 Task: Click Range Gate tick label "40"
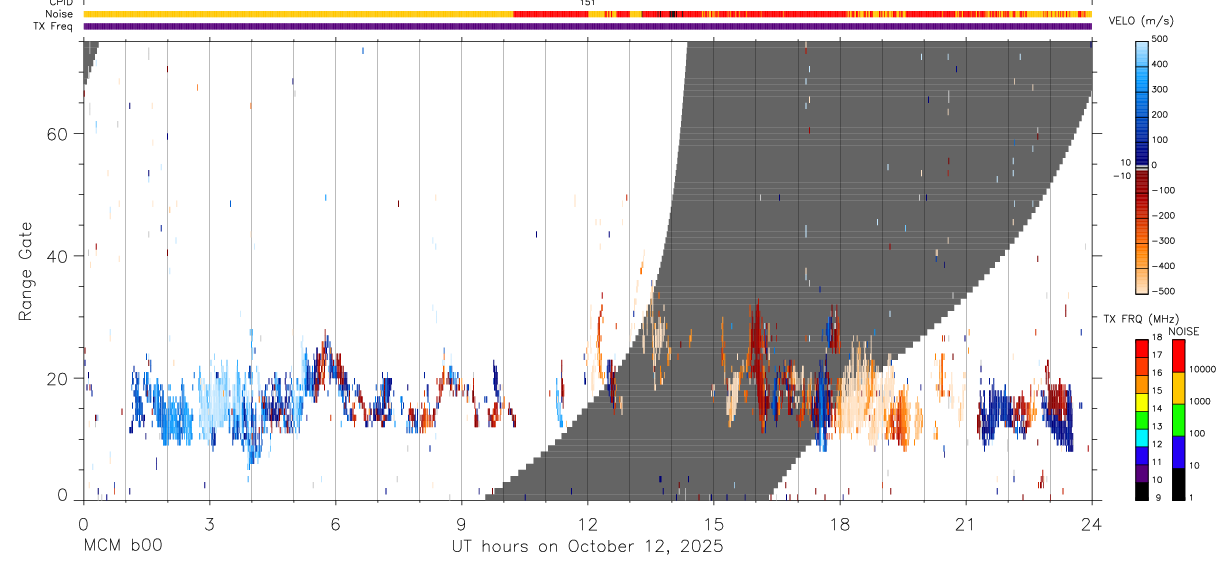57,256
